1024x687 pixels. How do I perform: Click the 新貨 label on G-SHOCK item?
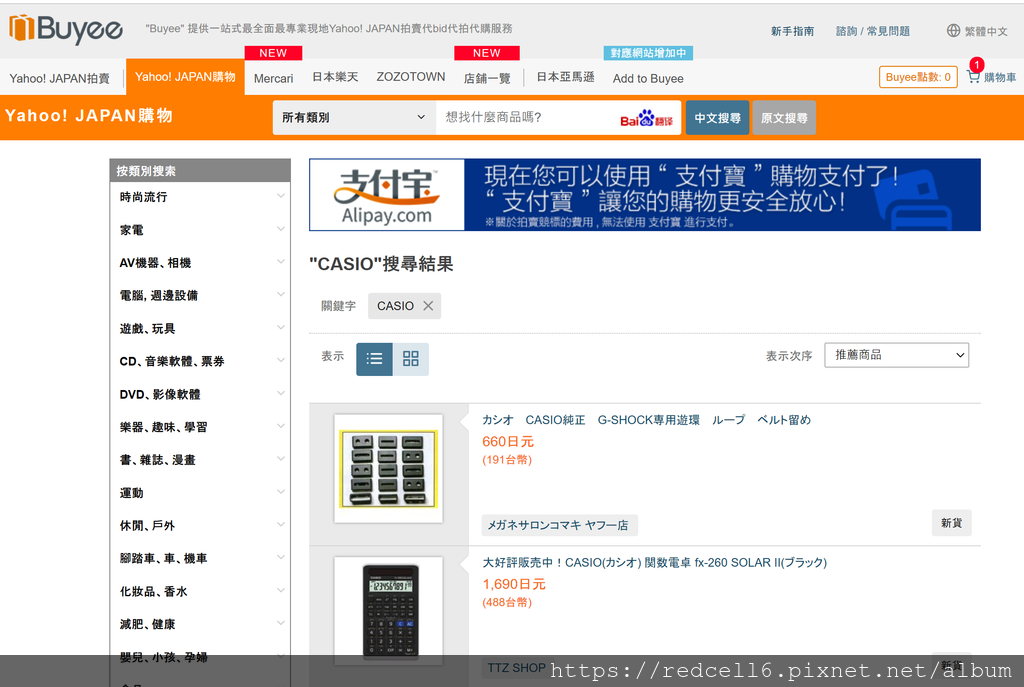(952, 523)
